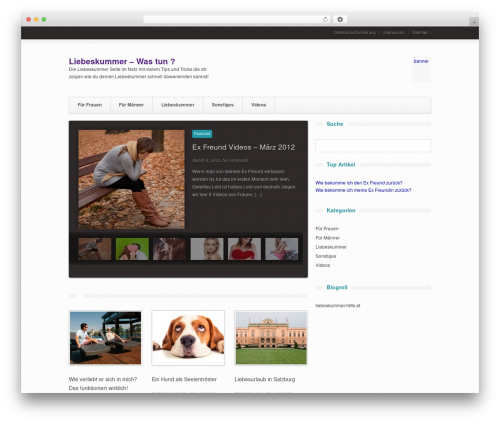Open the Videos navigation item
This screenshot has height=423, width=500.
pos(258,105)
